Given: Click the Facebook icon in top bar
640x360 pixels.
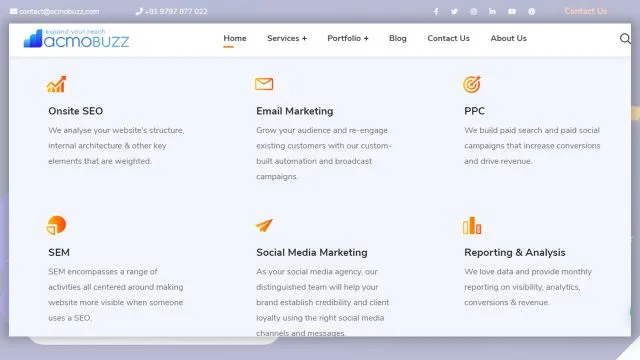Looking at the screenshot, I should click(436, 11).
